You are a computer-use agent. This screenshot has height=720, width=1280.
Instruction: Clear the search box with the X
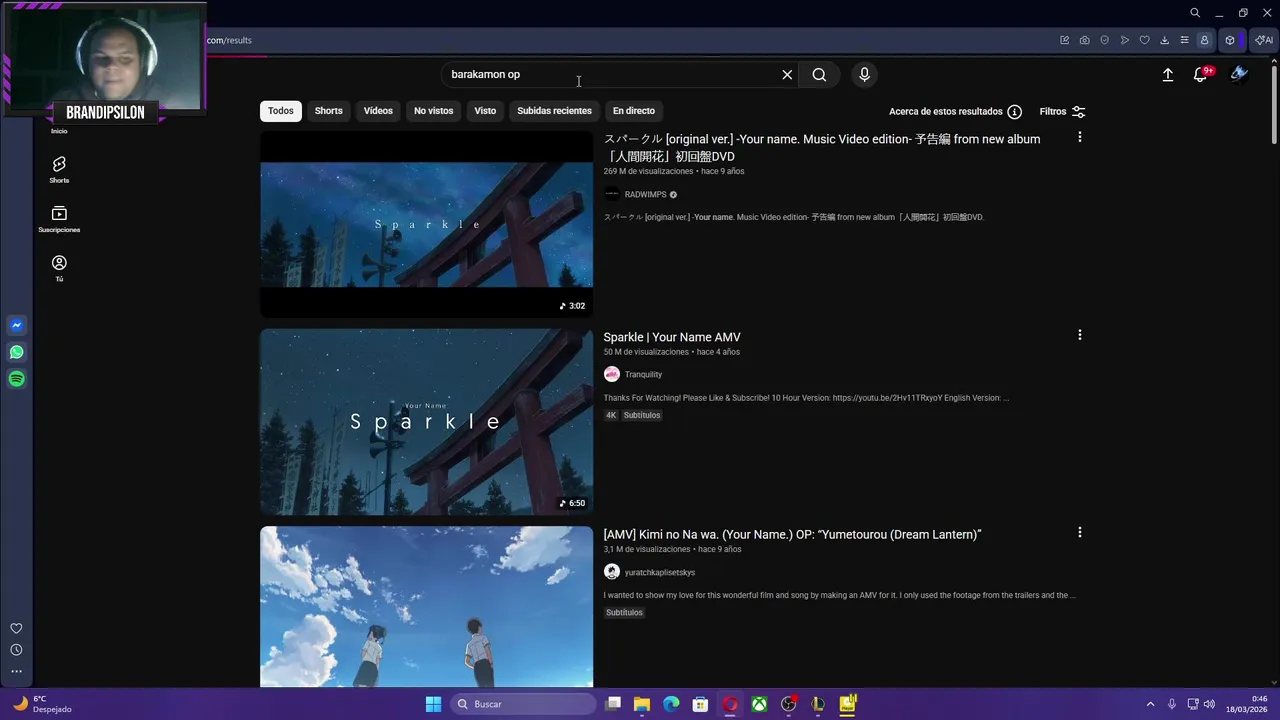click(x=787, y=75)
